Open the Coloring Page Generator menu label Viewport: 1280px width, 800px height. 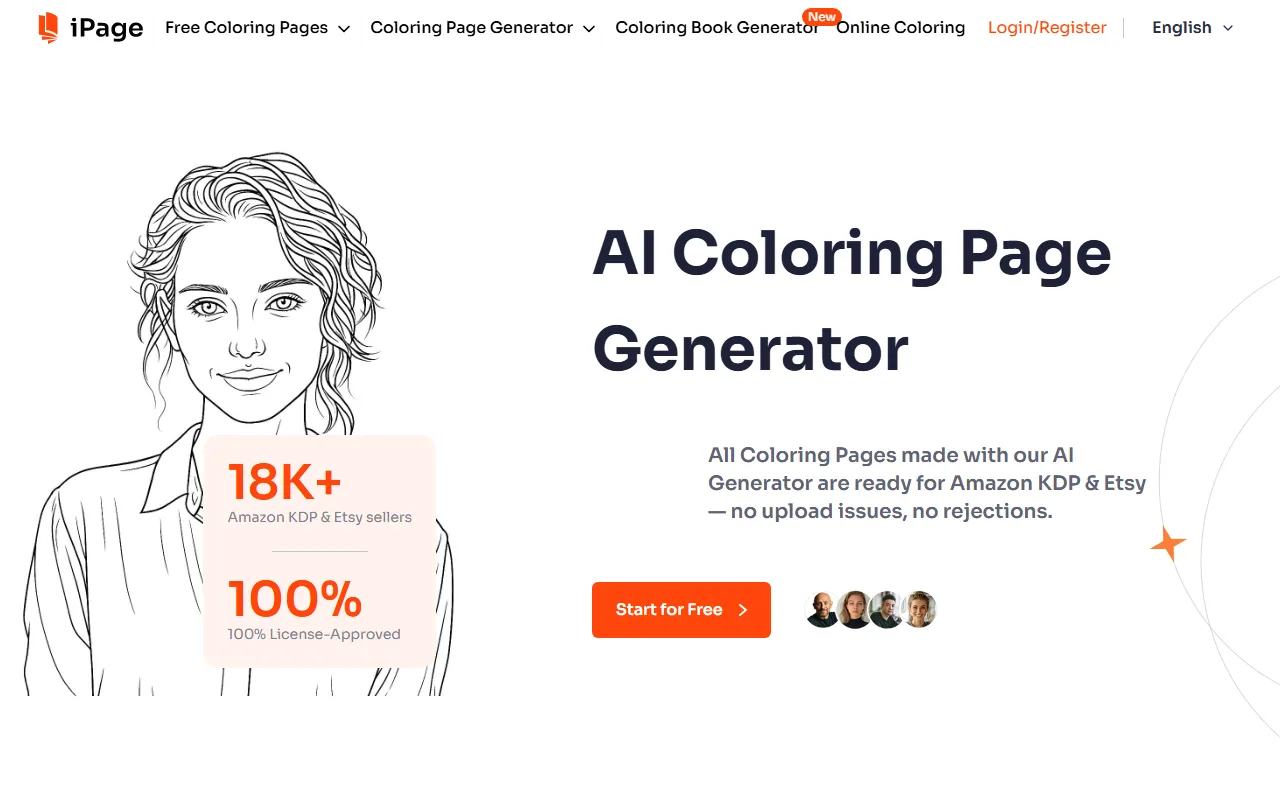(472, 28)
